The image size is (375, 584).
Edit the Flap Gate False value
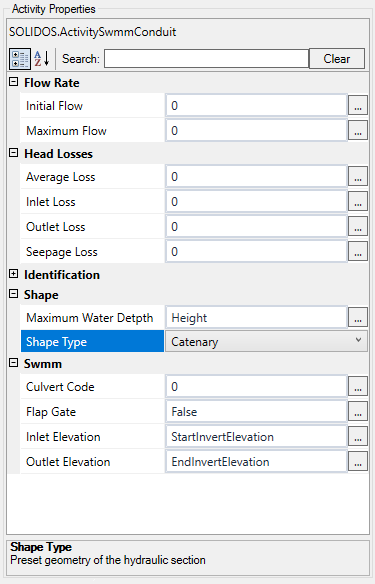(256, 411)
